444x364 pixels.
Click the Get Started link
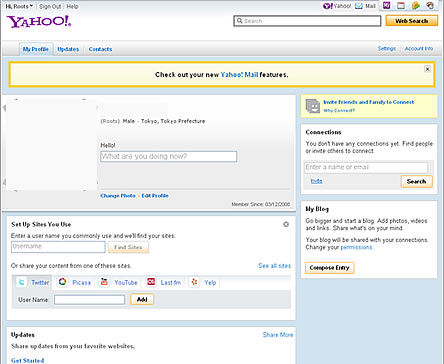point(27,360)
